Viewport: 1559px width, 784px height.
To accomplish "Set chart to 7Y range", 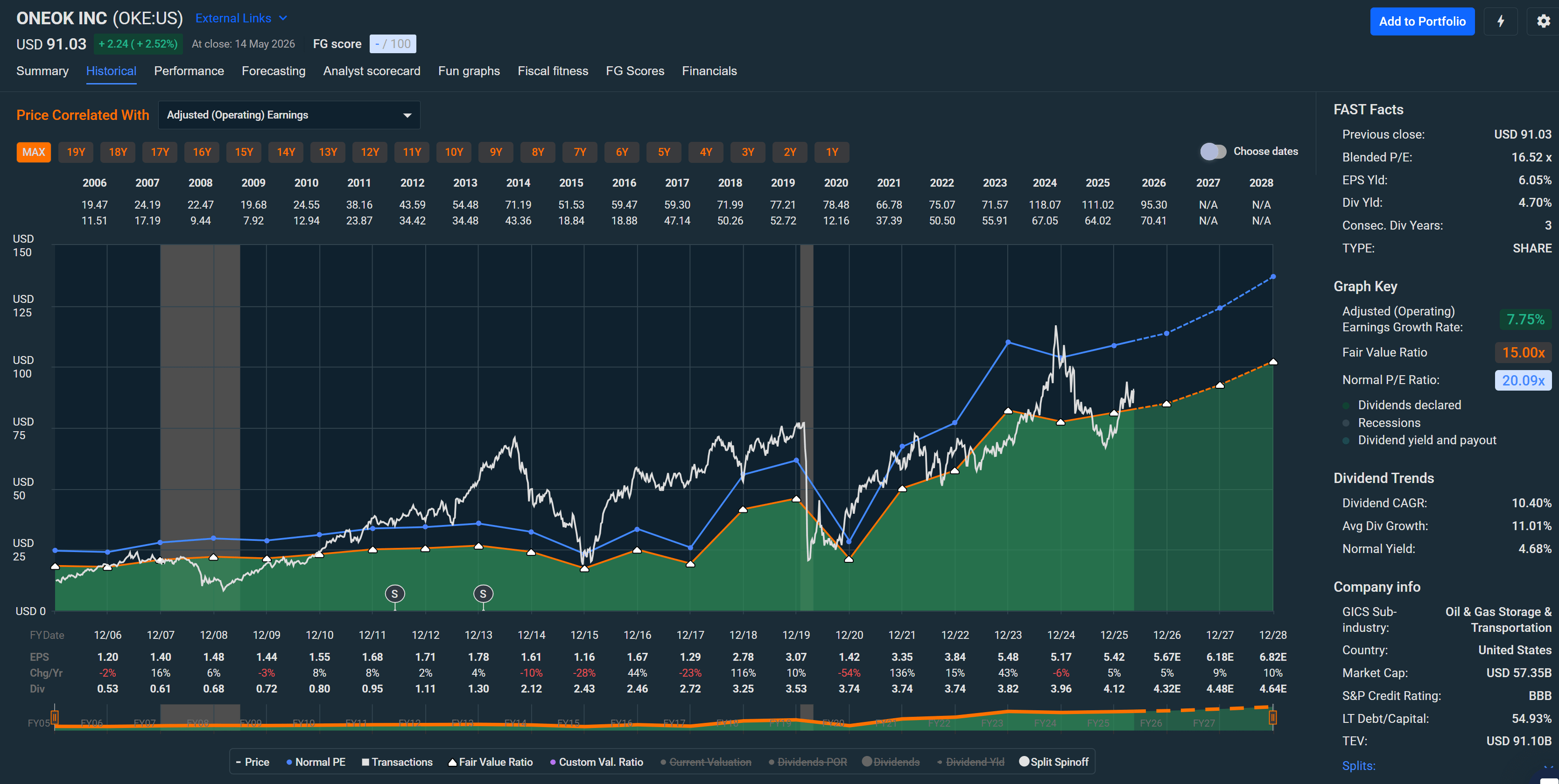I will click(x=580, y=152).
